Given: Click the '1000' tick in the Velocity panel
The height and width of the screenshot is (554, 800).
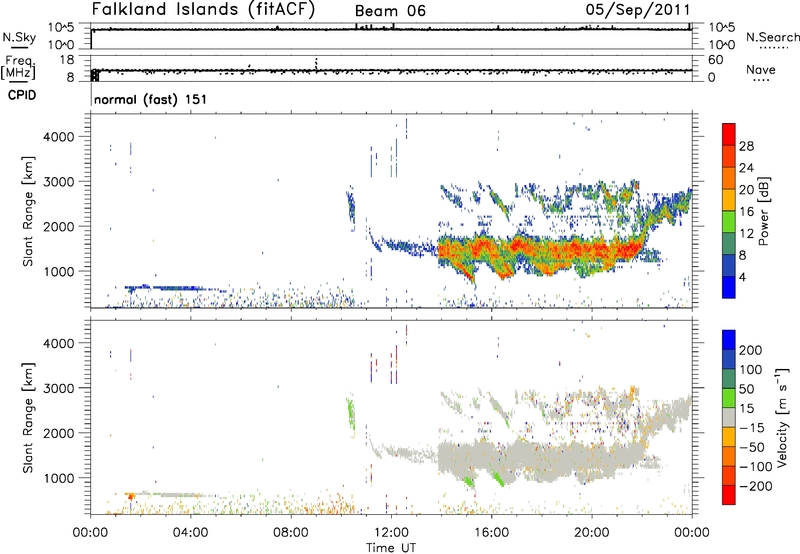Looking at the screenshot, I should 61,478.
